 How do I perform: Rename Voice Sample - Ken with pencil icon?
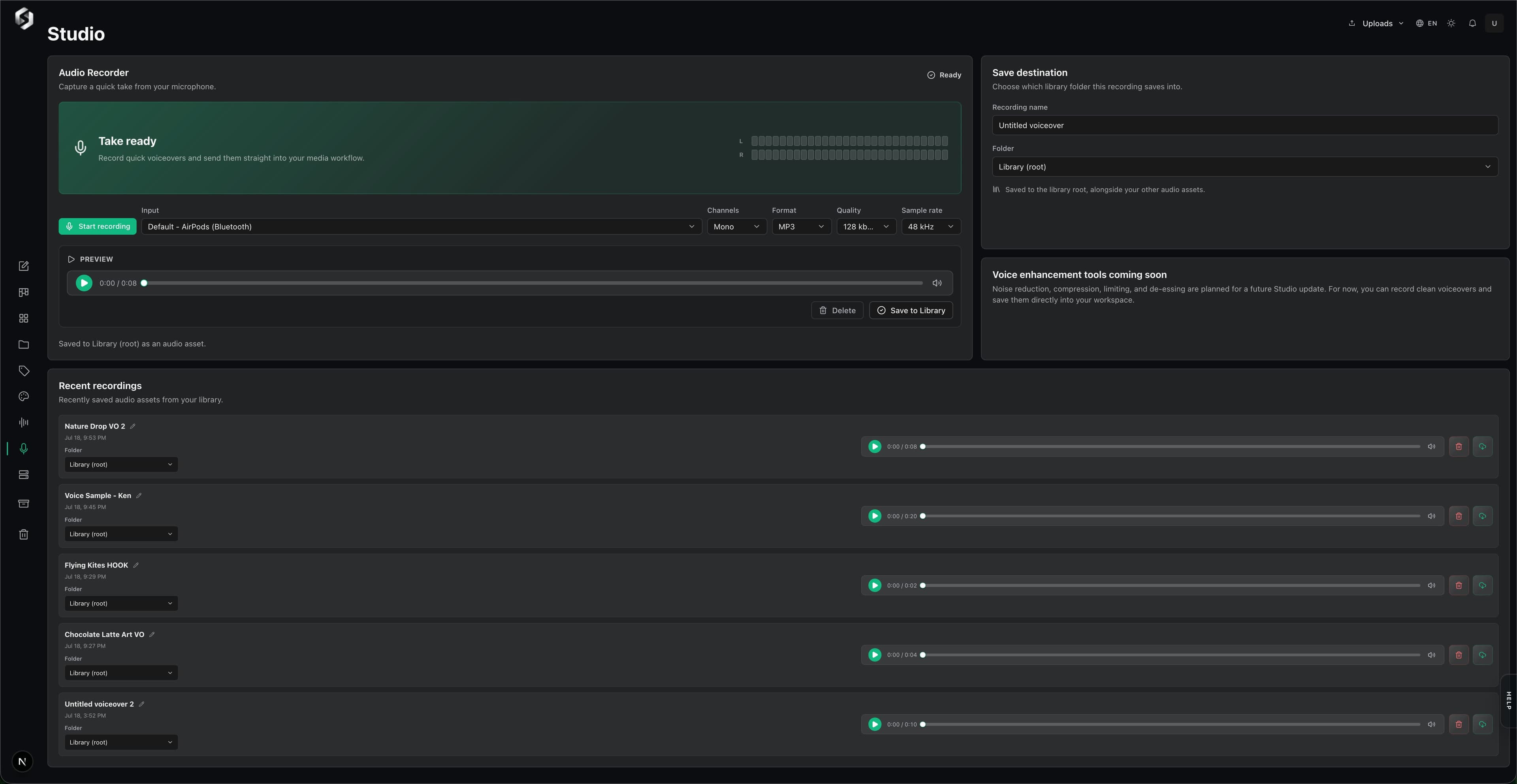click(x=139, y=496)
